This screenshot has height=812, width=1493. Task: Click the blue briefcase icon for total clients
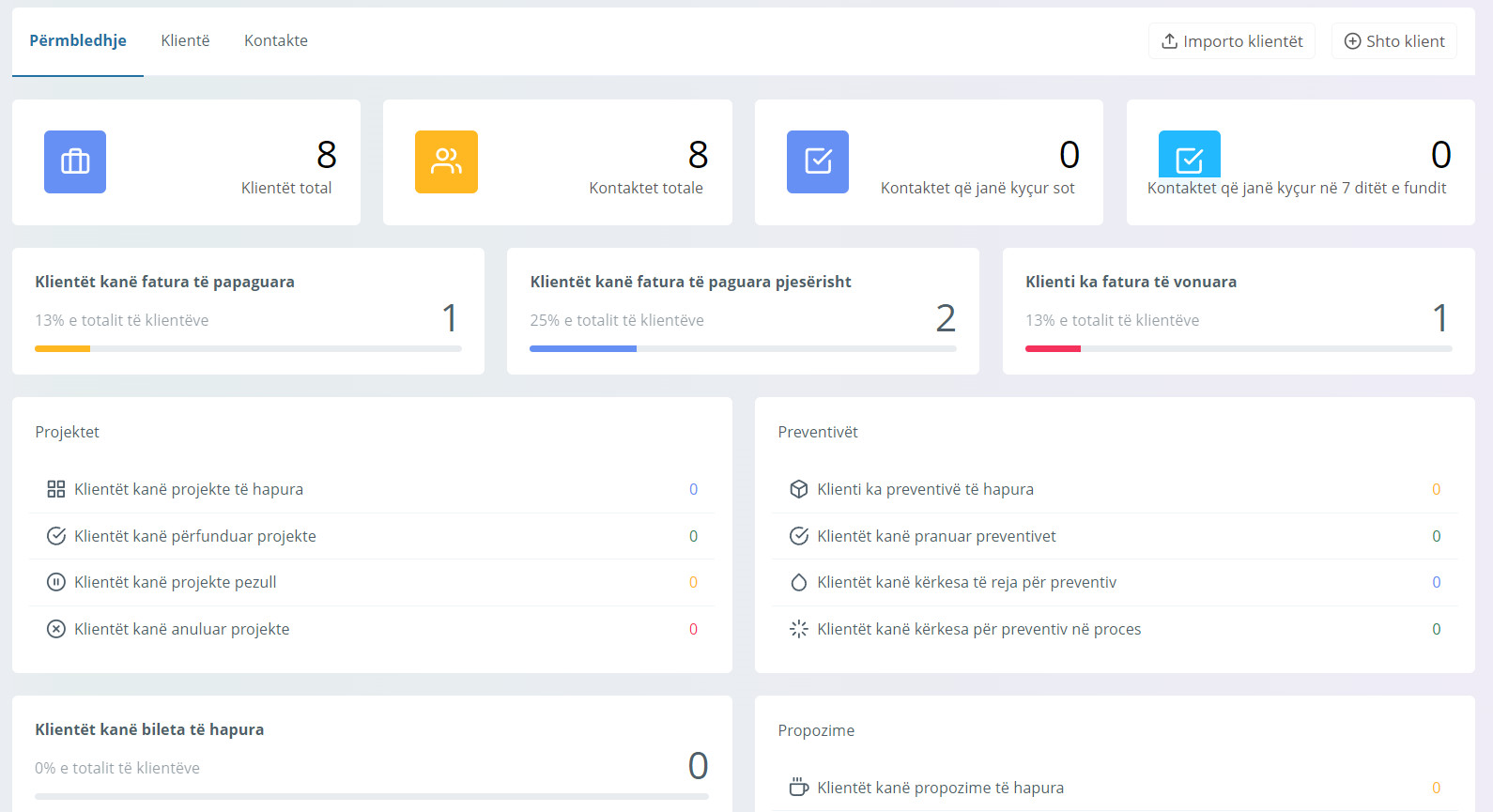click(x=75, y=161)
